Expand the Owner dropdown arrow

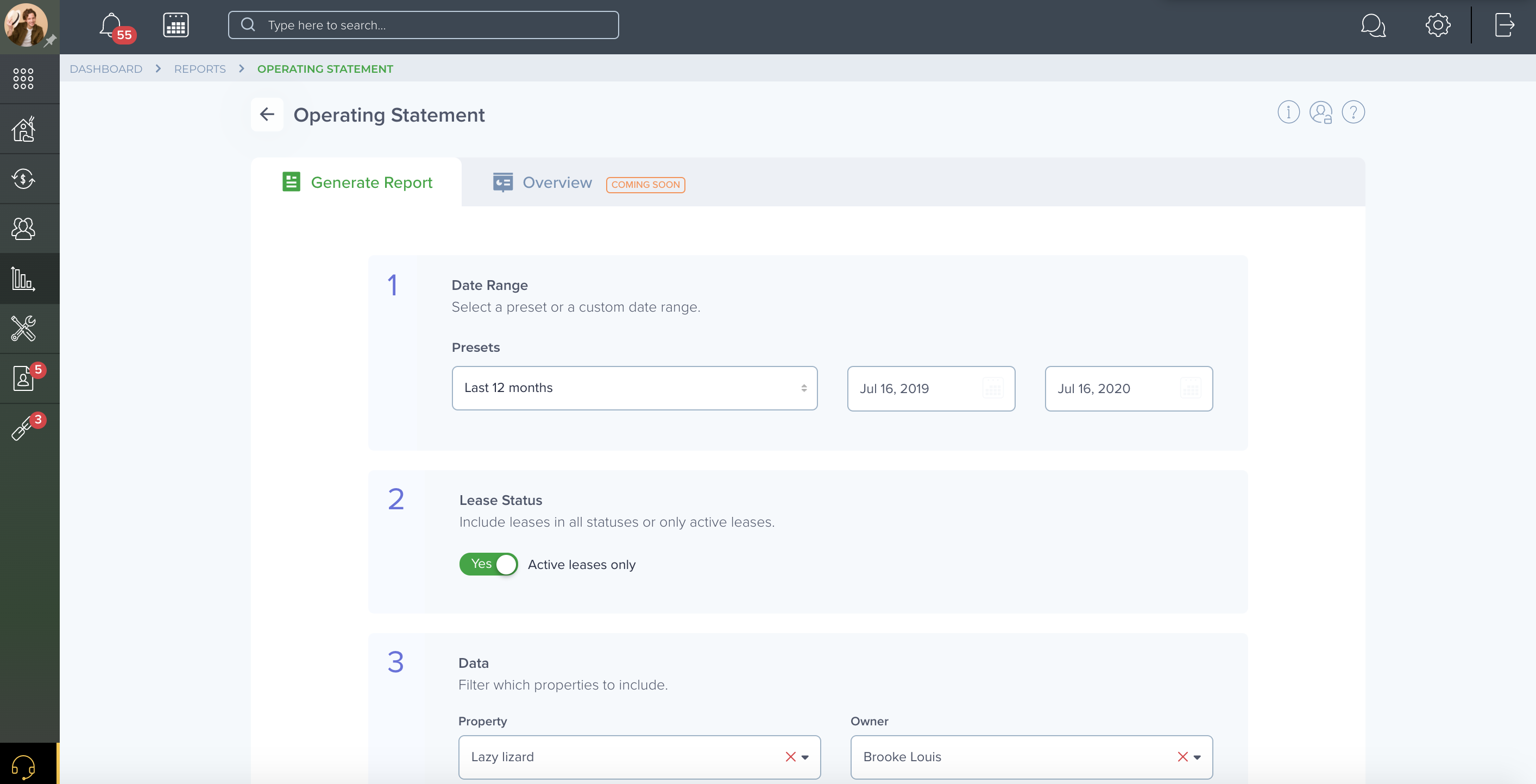pyautogui.click(x=1197, y=757)
